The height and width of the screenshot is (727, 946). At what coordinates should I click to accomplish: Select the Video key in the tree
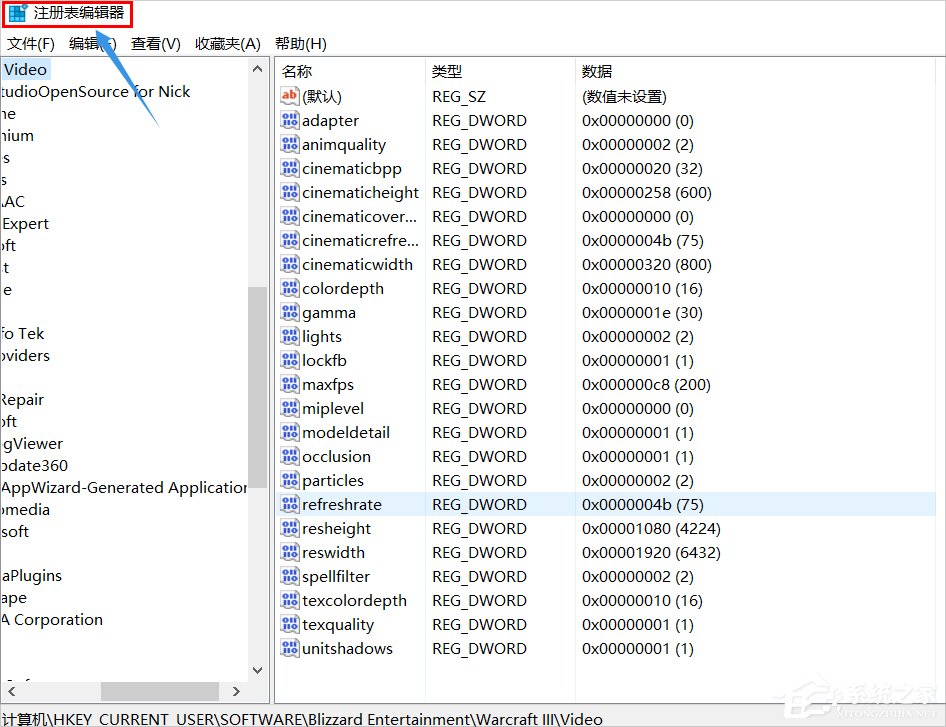25,69
